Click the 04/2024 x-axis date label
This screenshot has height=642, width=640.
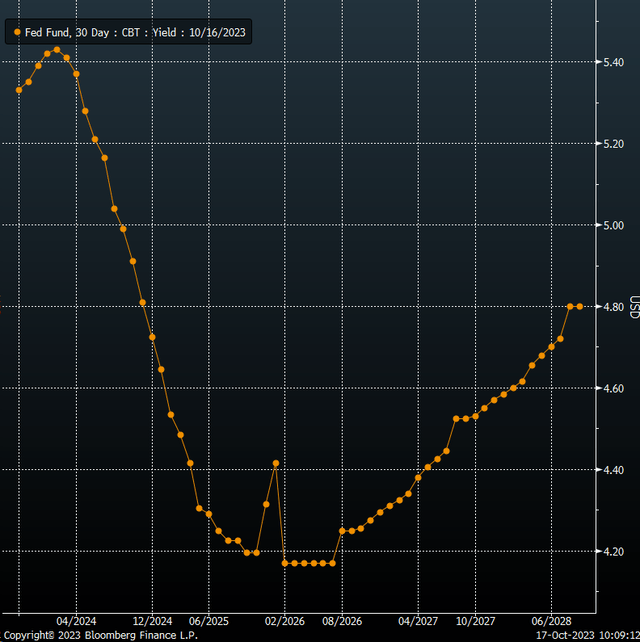pos(76,620)
